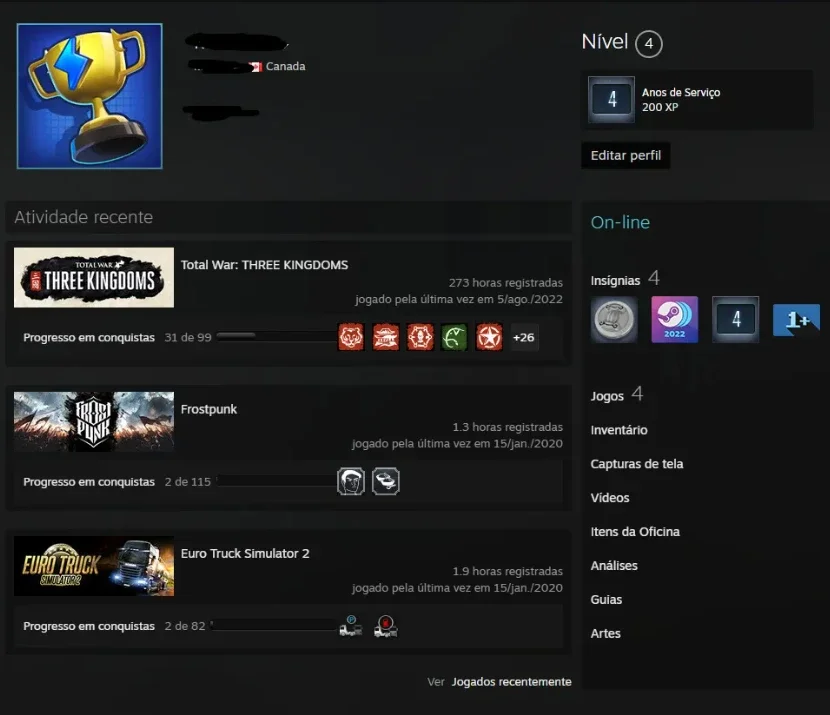Click the second Frostpunk achievement icon
Screen dimensions: 830x715
(385, 482)
